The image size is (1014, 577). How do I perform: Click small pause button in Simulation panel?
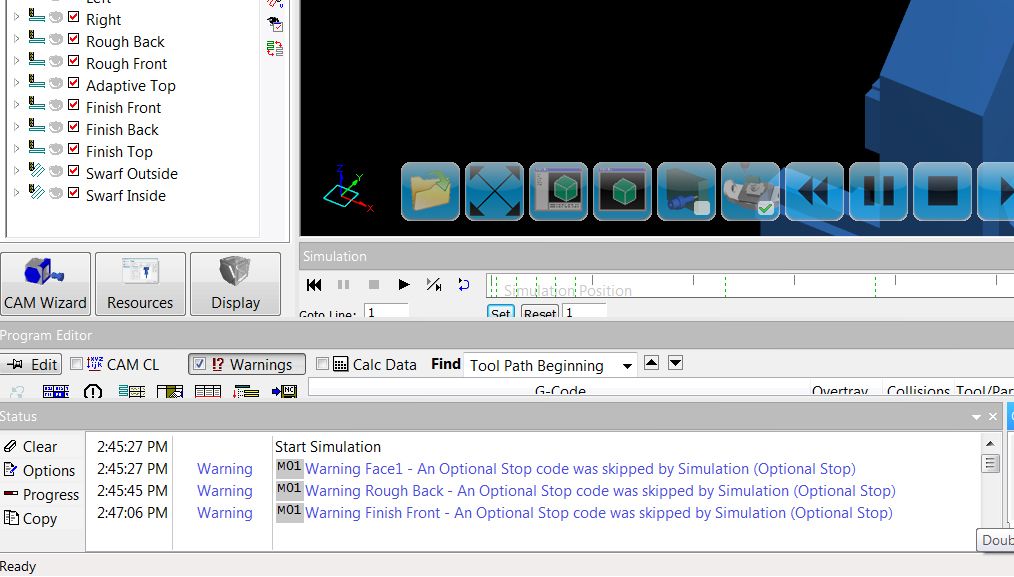pos(343,285)
